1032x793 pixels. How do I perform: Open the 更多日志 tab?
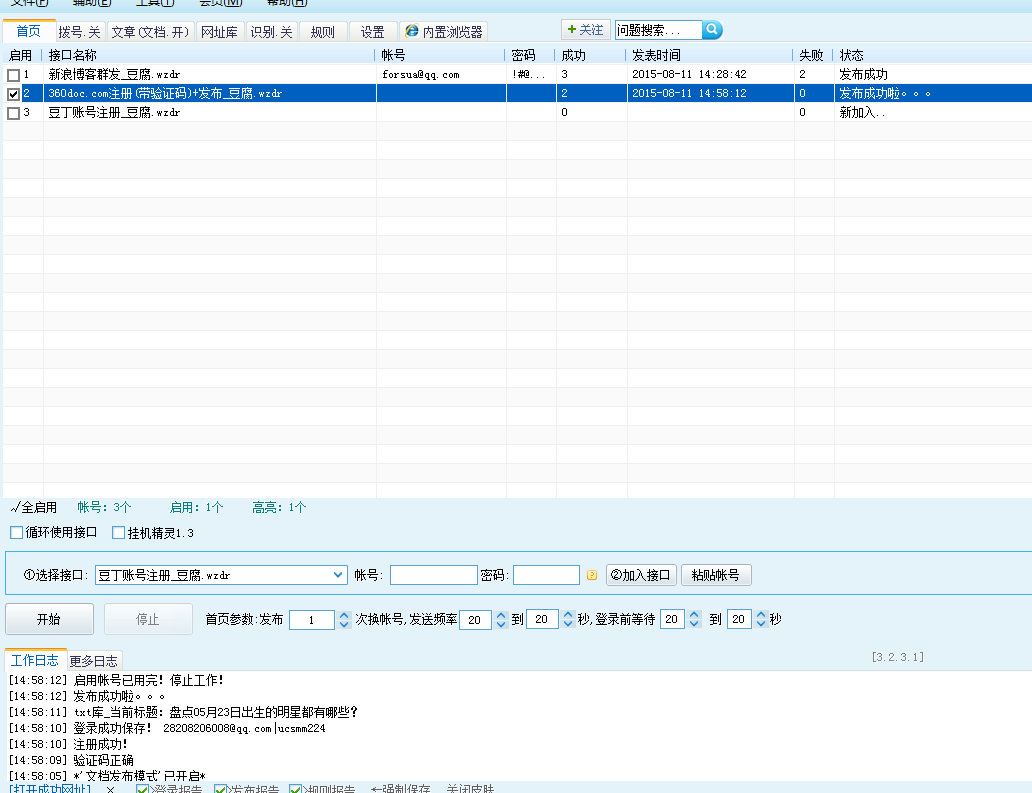[x=94, y=660]
